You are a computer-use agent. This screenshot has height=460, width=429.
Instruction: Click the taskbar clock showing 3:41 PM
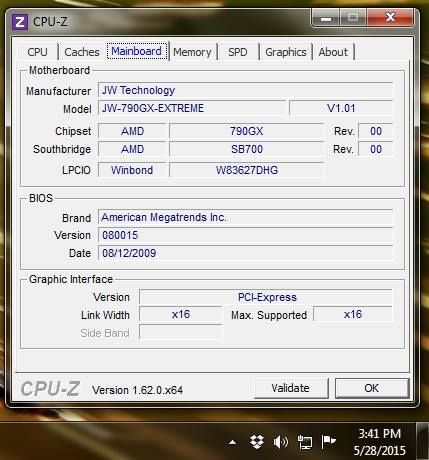379,442
